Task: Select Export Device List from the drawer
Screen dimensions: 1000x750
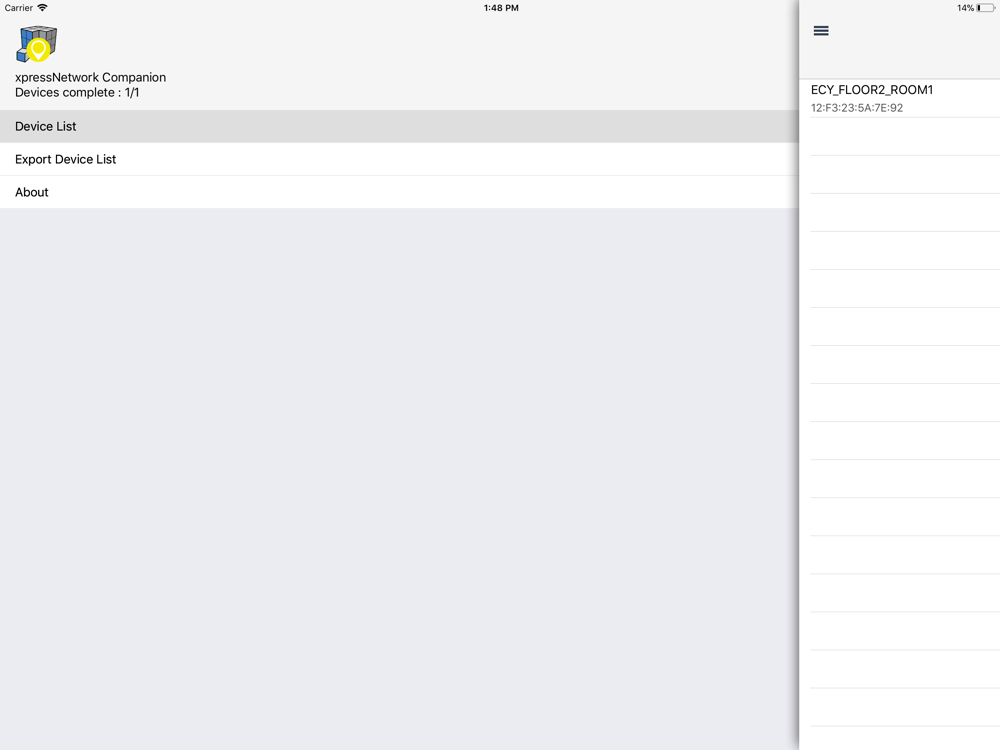Action: [x=399, y=159]
